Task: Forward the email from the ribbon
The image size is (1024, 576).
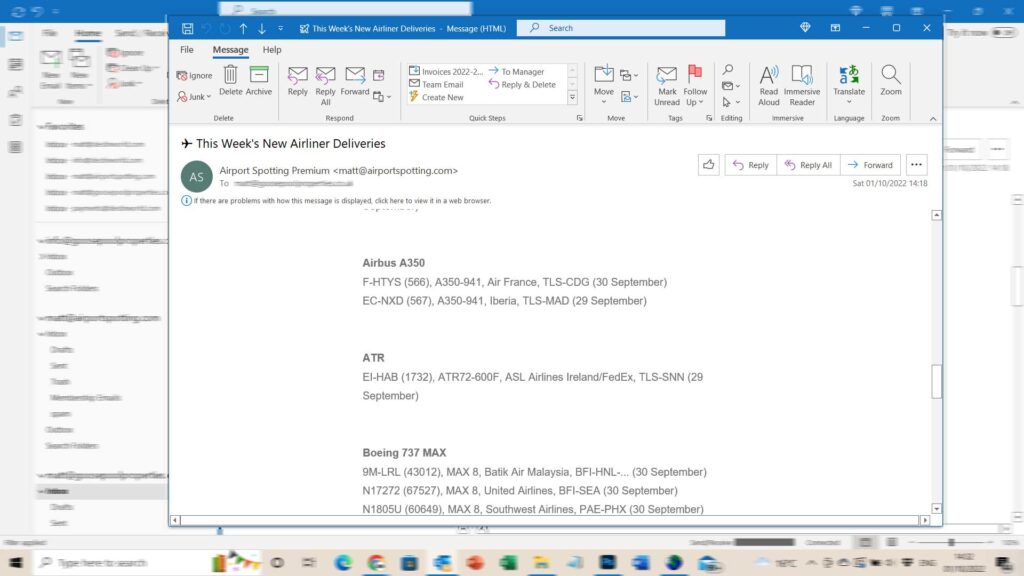Action: [x=355, y=82]
